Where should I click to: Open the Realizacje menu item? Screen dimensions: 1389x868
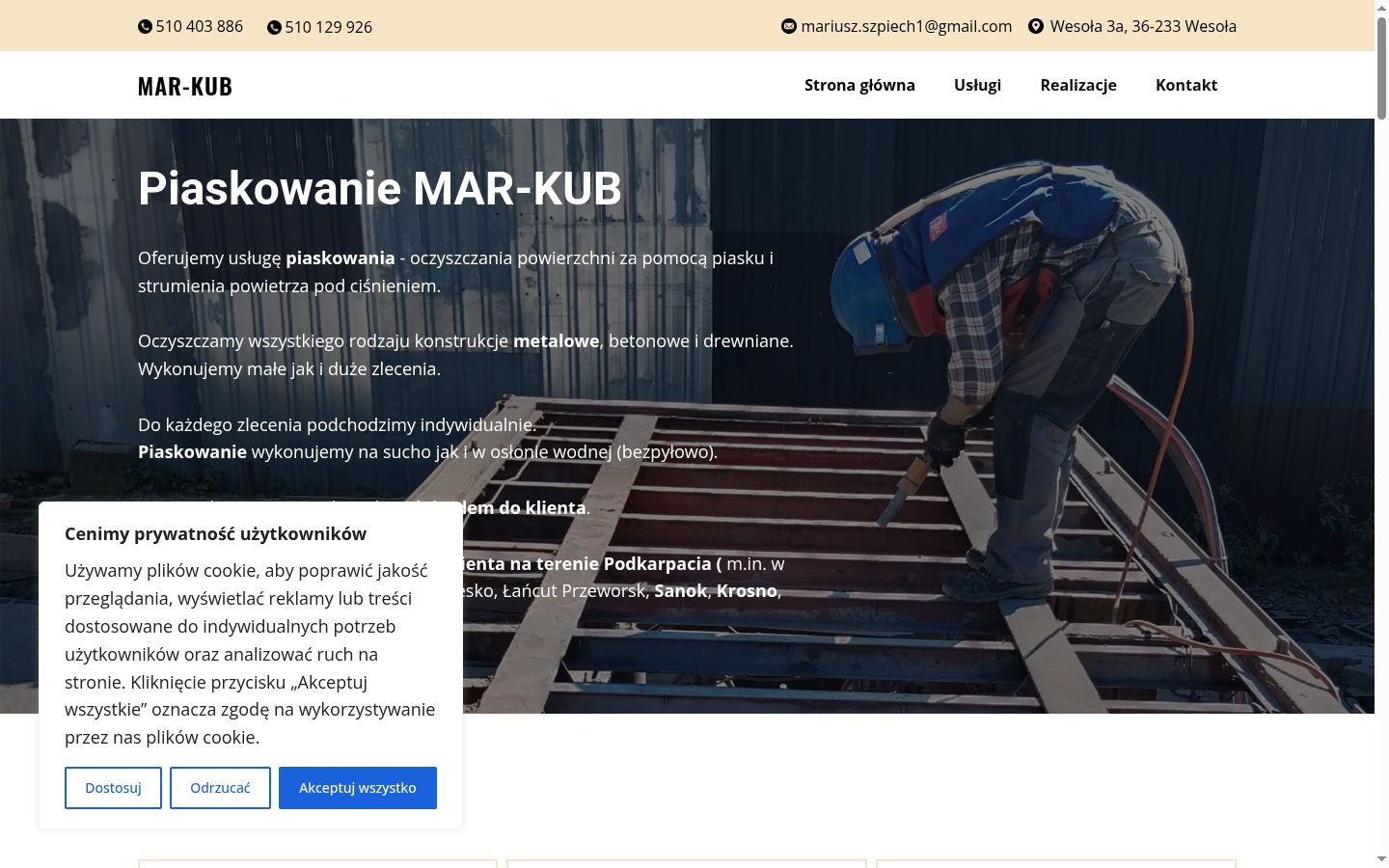tap(1078, 85)
